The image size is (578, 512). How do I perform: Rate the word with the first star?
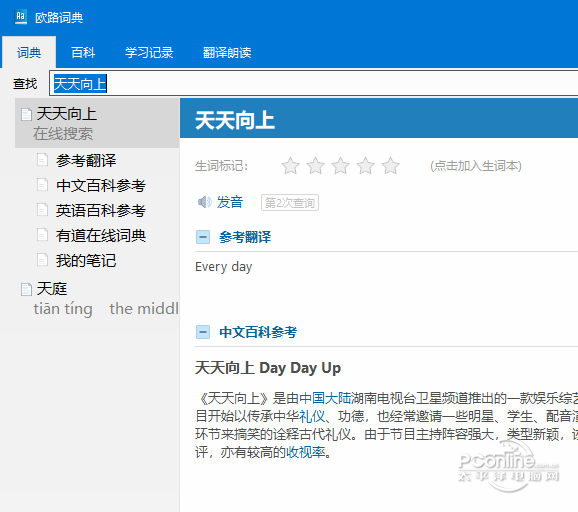tap(290, 166)
